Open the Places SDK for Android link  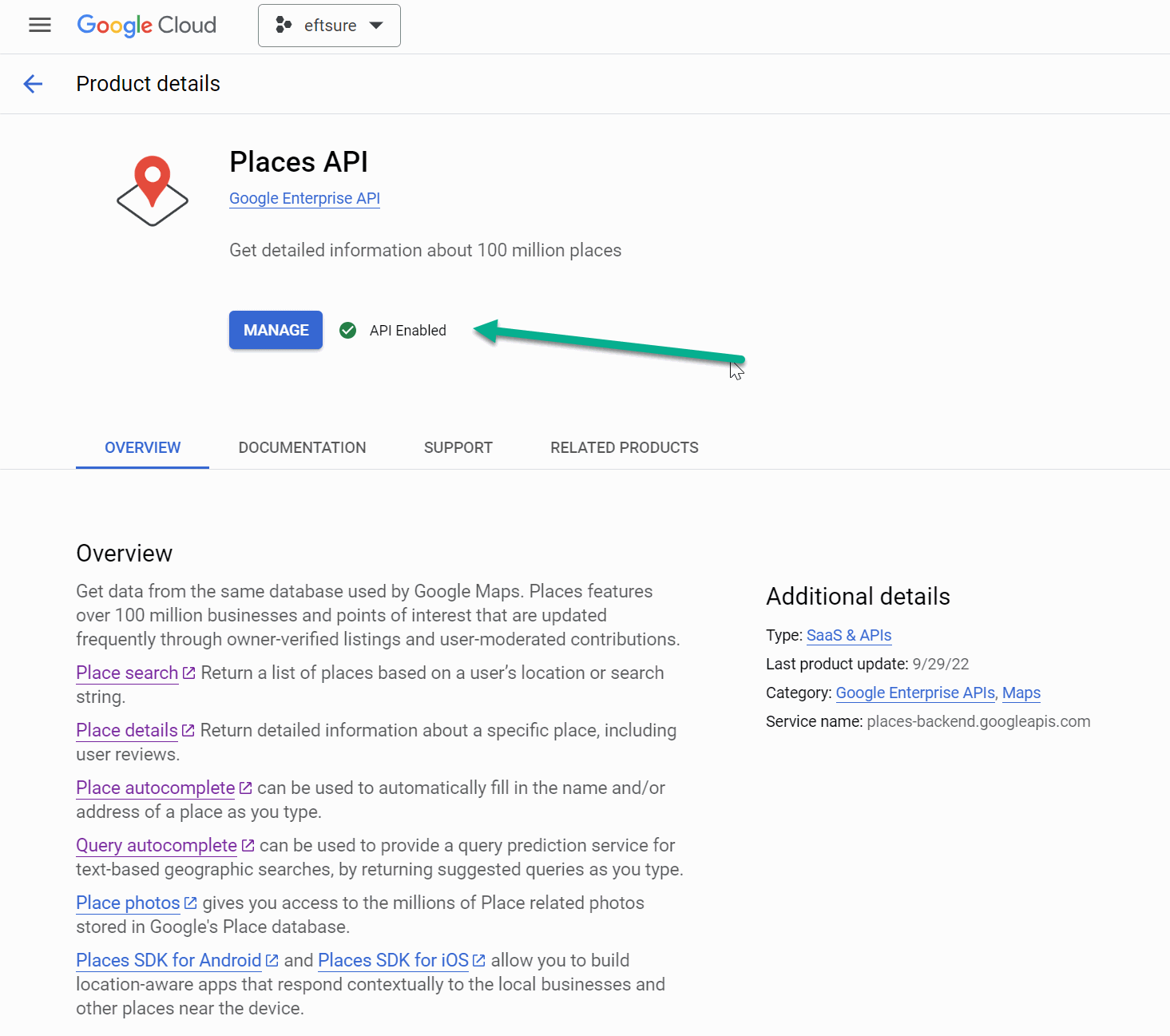(x=169, y=960)
